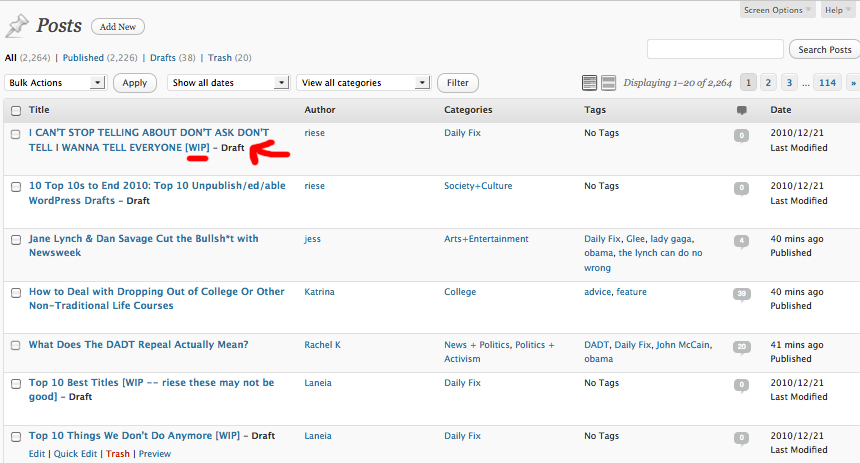Filter by author jess
The width and height of the screenshot is (860, 463).
click(313, 239)
